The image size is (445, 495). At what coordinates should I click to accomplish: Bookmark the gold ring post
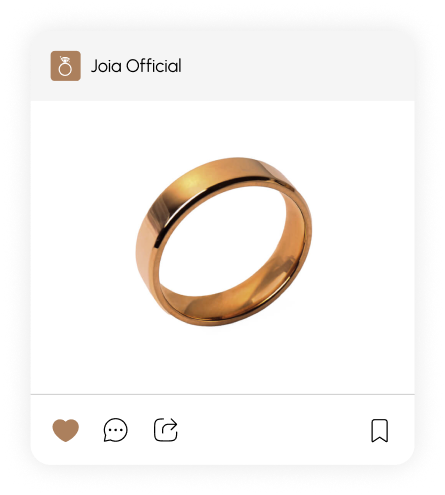pyautogui.click(x=380, y=431)
